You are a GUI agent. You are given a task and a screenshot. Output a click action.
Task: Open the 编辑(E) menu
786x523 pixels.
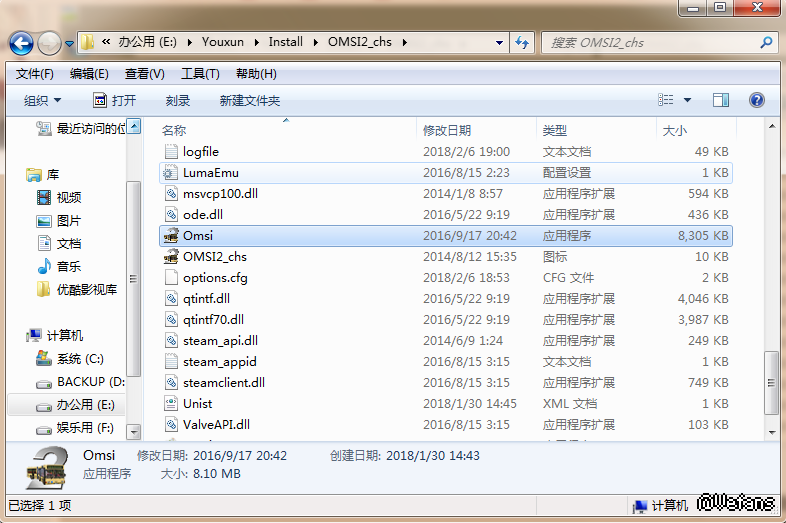[89, 74]
